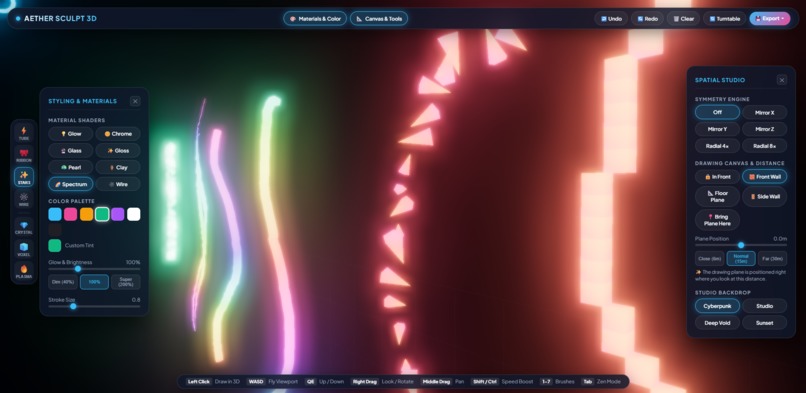The width and height of the screenshot is (806, 393).
Task: Set drawing canvas to Front Wall
Action: coord(764,177)
